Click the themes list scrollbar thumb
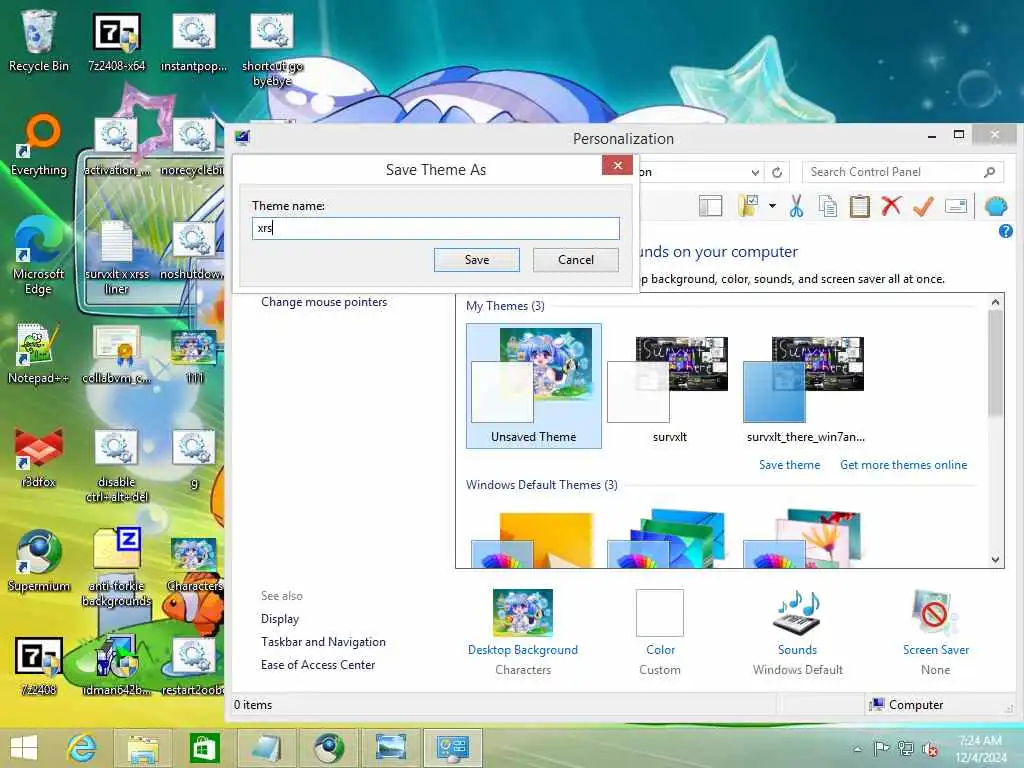 [x=995, y=362]
